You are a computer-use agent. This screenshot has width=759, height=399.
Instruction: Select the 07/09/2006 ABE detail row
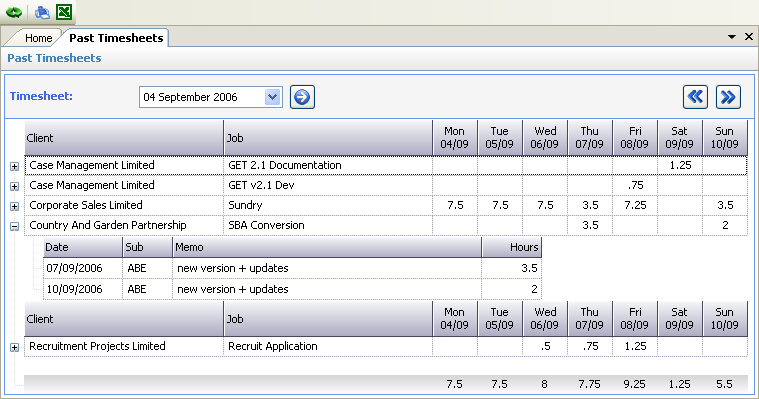point(292,268)
